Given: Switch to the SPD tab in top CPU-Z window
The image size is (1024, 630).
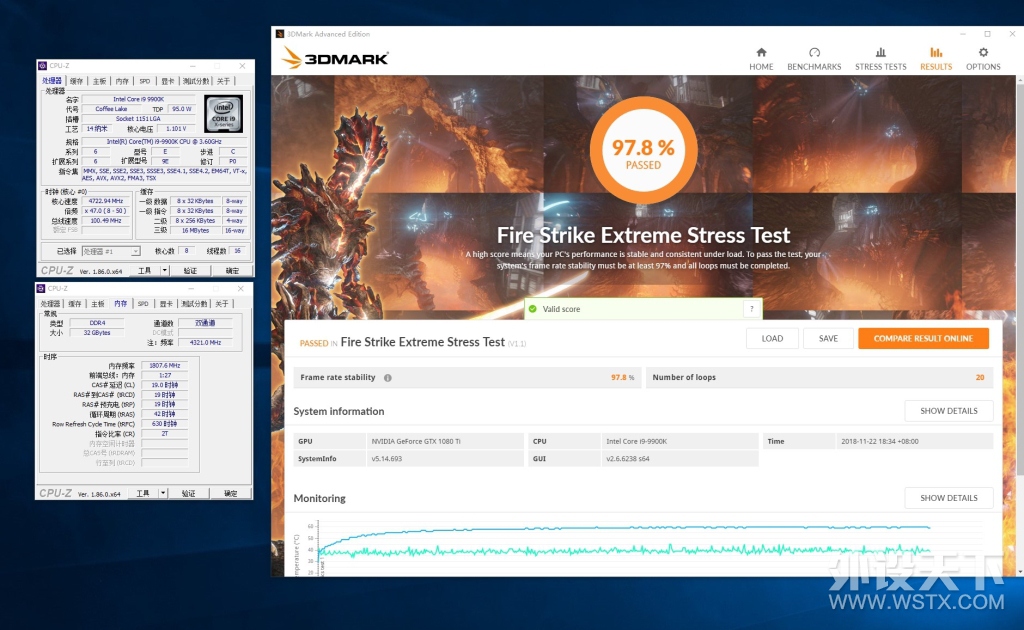Looking at the screenshot, I should pos(144,81).
